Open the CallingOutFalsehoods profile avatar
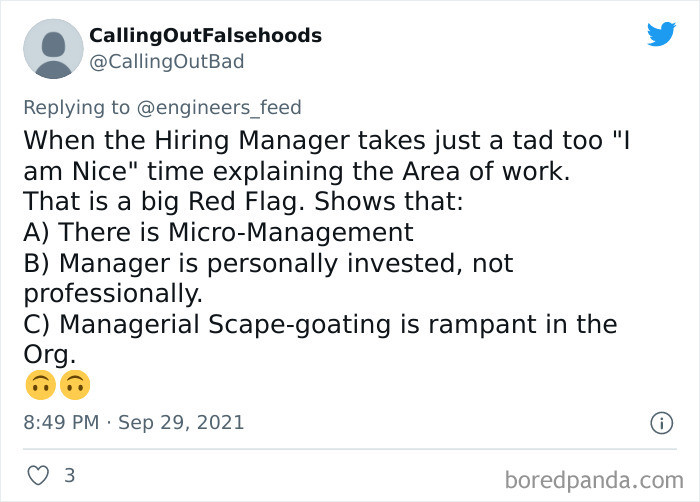The image size is (700, 502). pyautogui.click(x=52, y=48)
